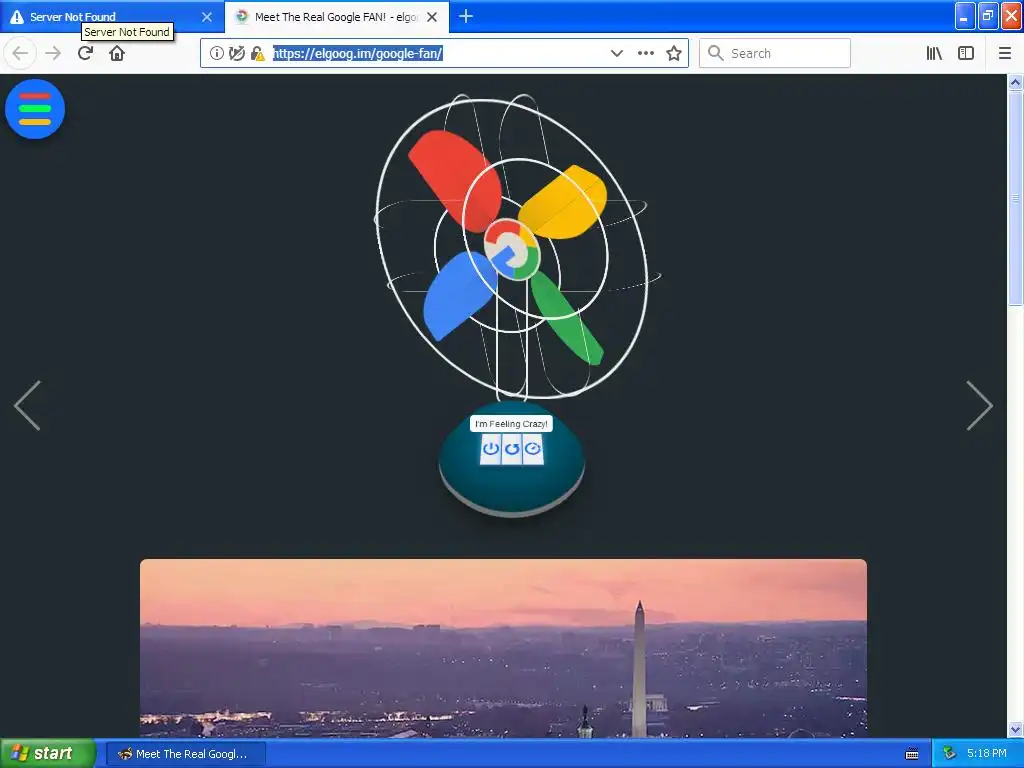Click the on-screen keyboard tray icon
Image resolution: width=1024 pixels, height=768 pixels.
click(912, 754)
